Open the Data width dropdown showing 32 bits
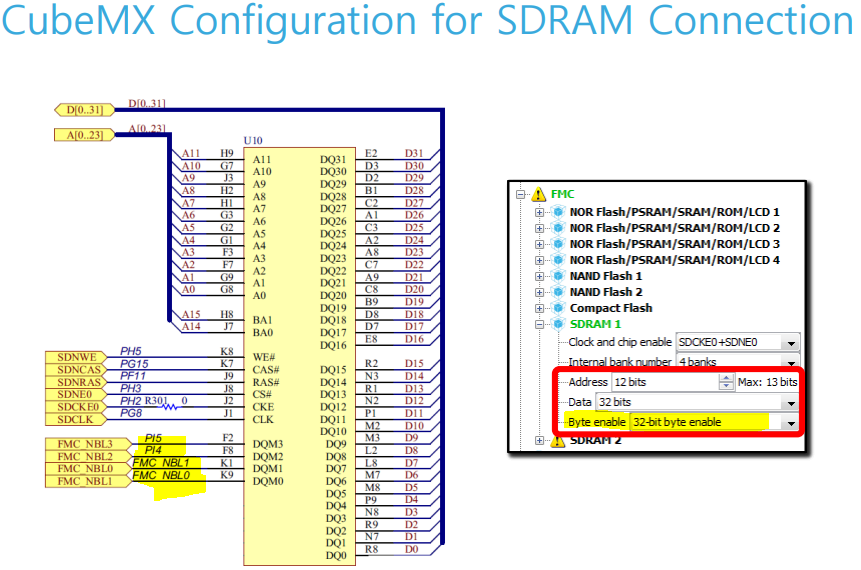Viewport: 861px width, 570px height. click(791, 403)
